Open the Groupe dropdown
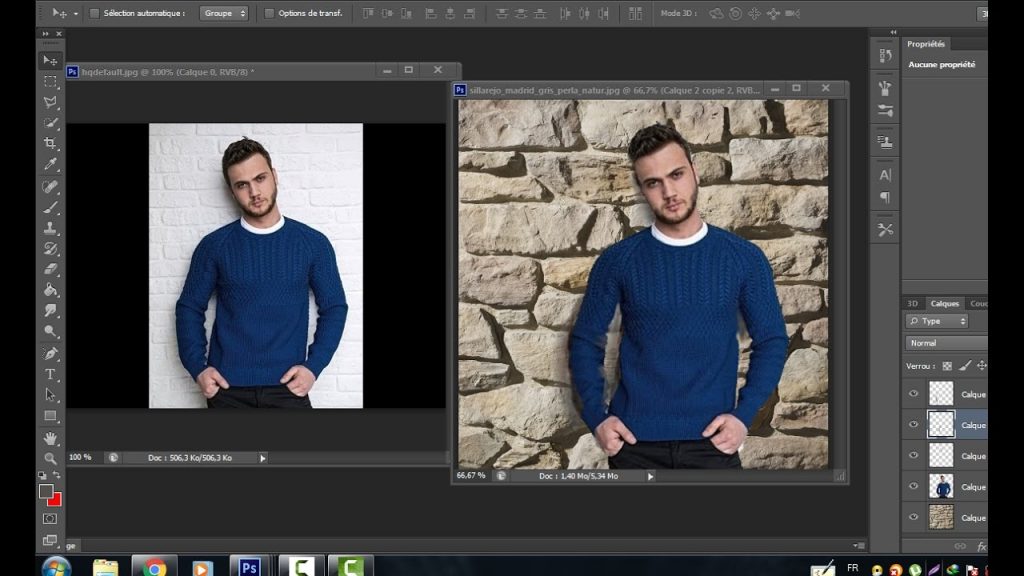This screenshot has width=1024, height=576. click(x=224, y=13)
